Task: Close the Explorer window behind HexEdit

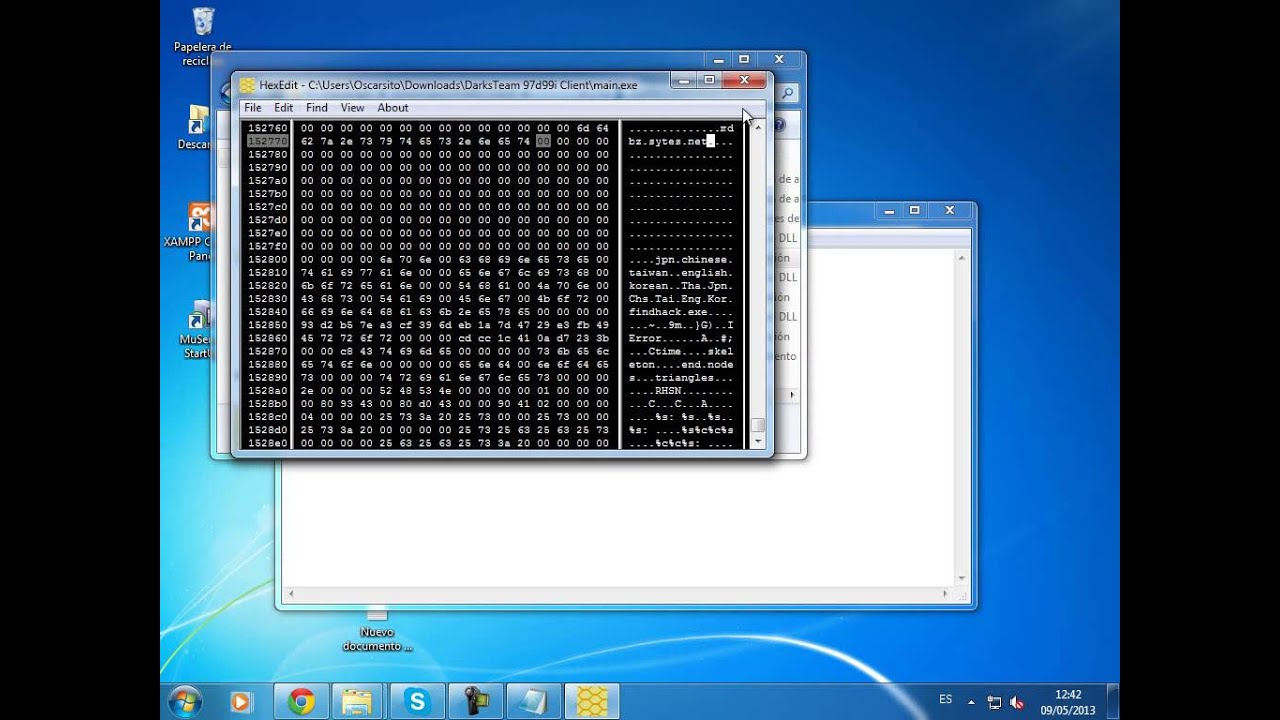Action: (779, 59)
